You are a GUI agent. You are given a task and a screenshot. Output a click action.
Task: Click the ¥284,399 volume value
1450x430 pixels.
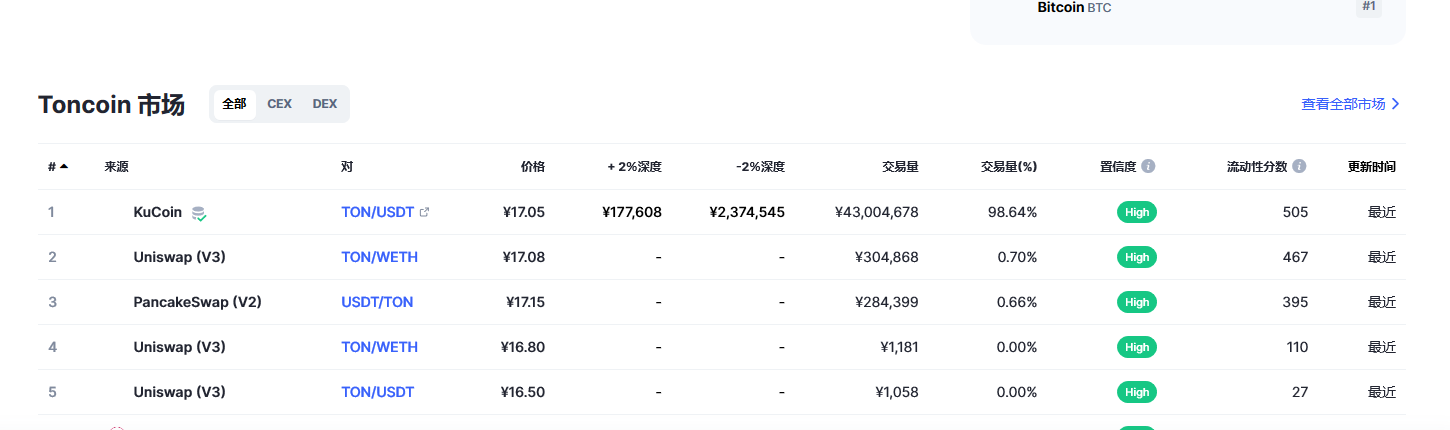[887, 302]
